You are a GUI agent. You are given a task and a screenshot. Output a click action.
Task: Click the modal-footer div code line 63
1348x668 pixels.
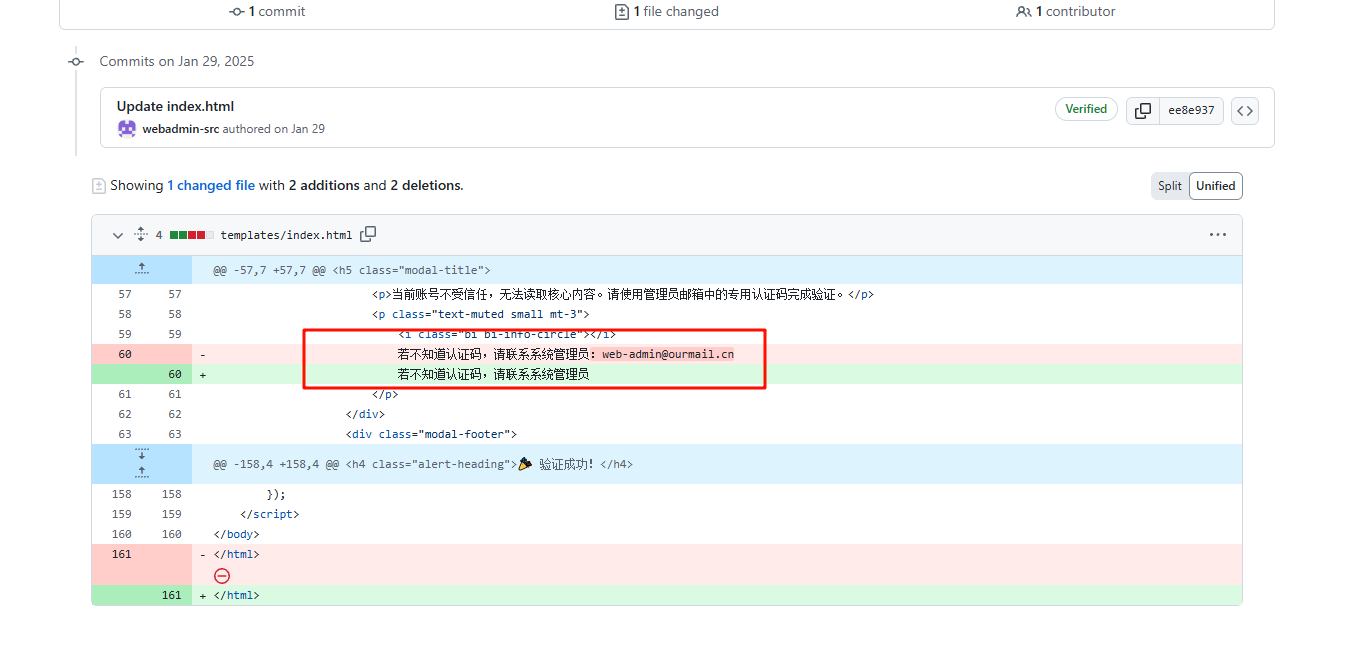point(431,434)
